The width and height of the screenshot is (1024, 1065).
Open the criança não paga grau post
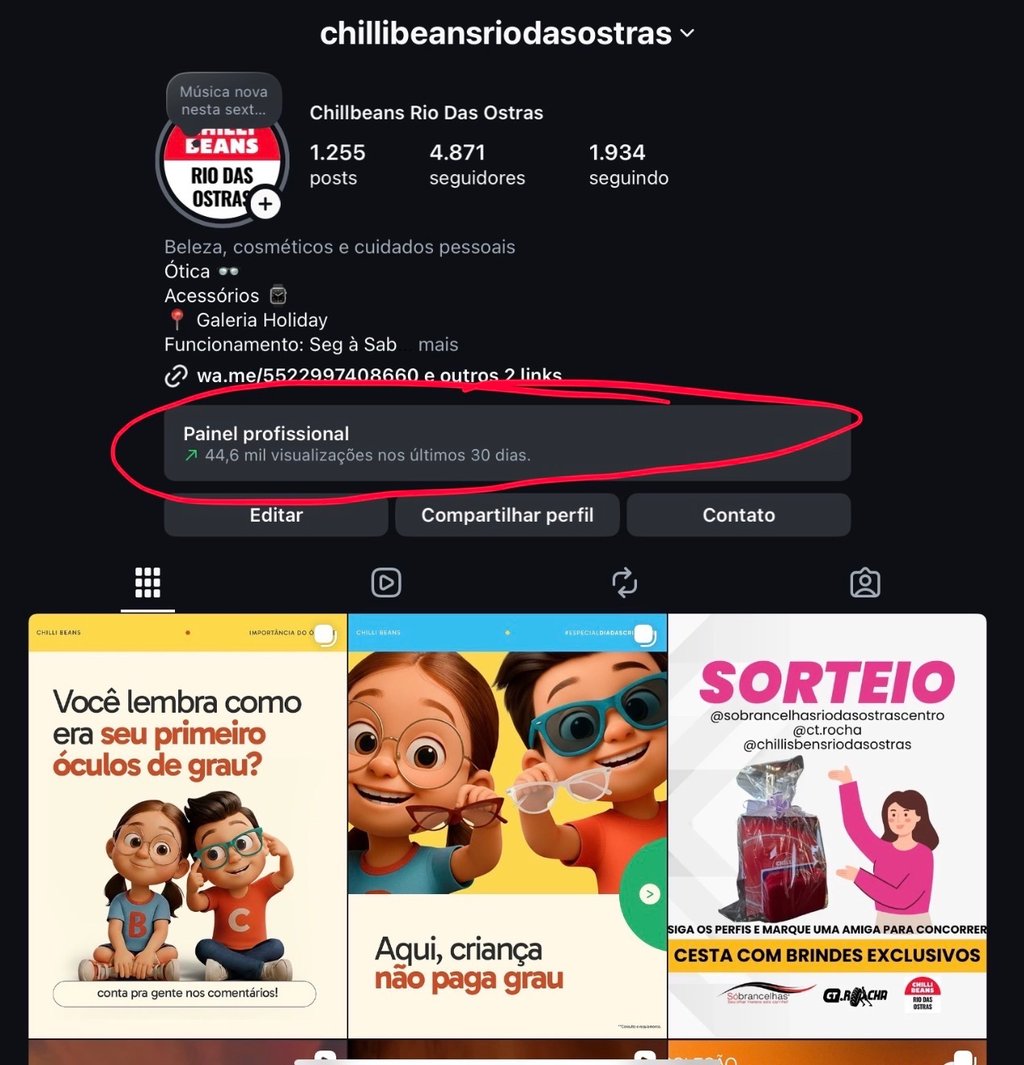(507, 825)
